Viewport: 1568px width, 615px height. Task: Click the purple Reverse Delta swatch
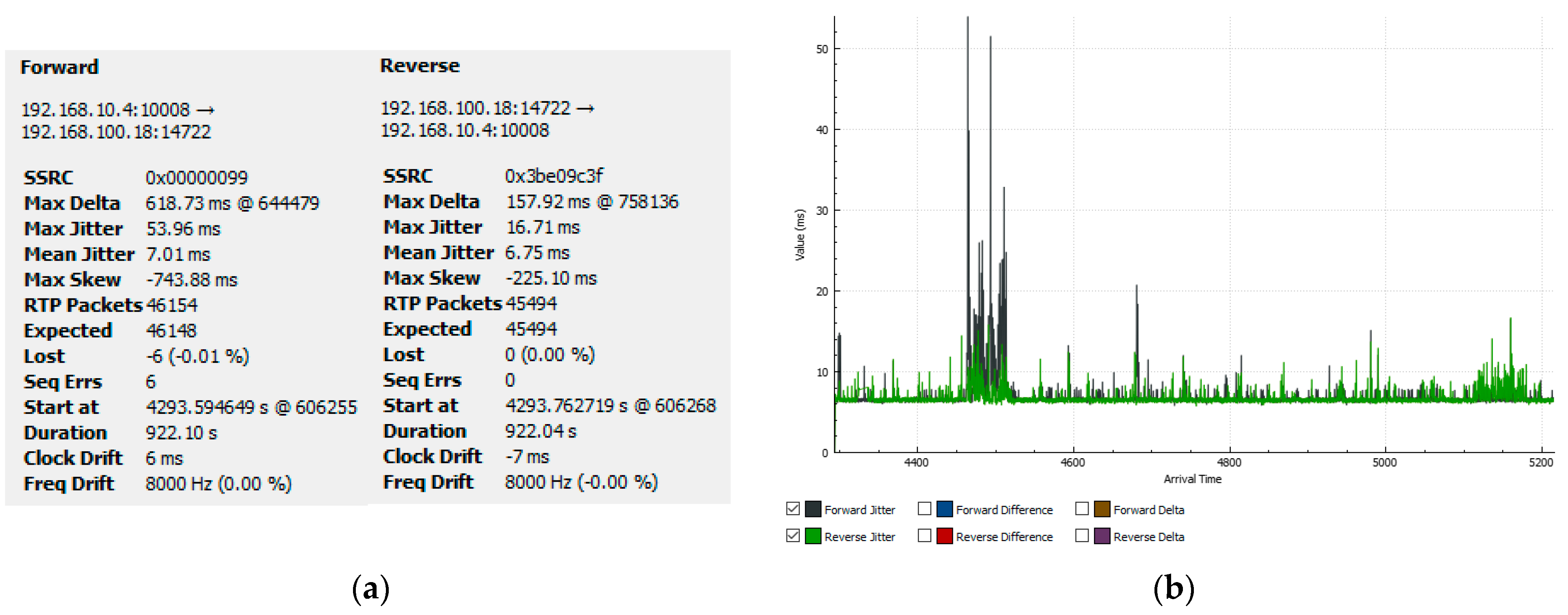tap(1102, 536)
